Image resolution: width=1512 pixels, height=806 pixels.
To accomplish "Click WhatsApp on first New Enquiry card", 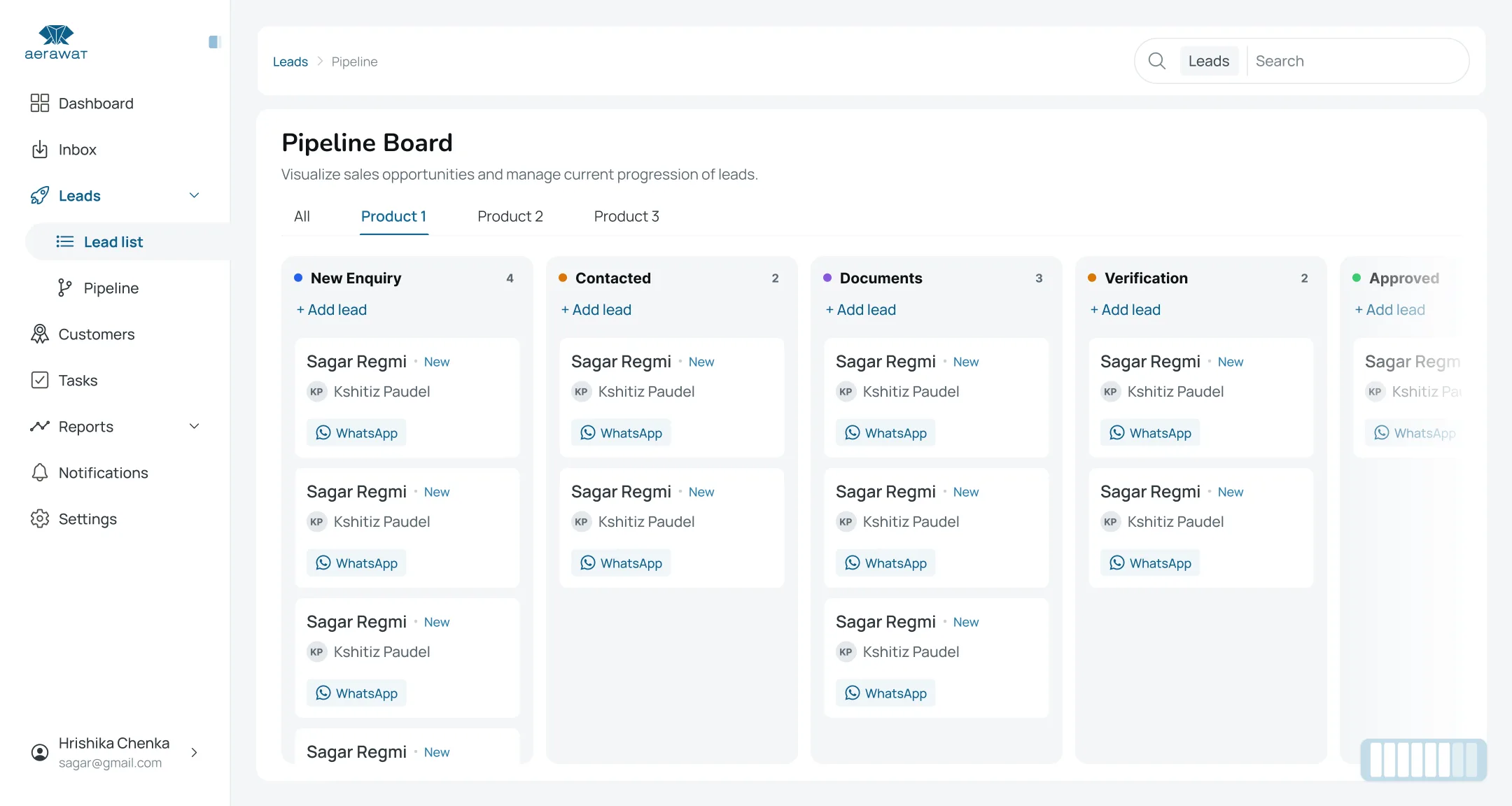I will [x=356, y=432].
